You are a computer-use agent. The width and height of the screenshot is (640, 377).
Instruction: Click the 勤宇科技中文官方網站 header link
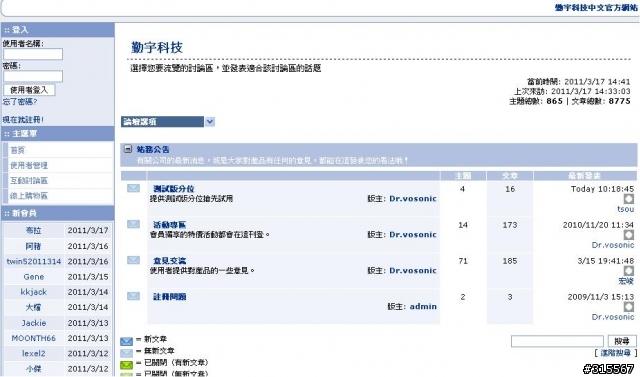tap(596, 7)
